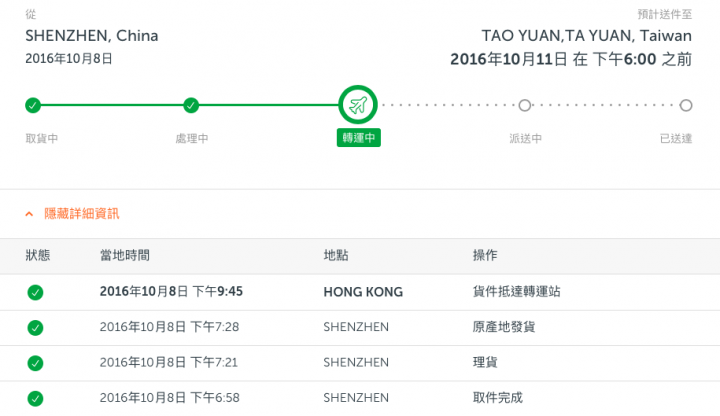Select the 貨件抵達轉運站 event text
Image resolution: width=720 pixels, height=416 pixels.
(517, 292)
